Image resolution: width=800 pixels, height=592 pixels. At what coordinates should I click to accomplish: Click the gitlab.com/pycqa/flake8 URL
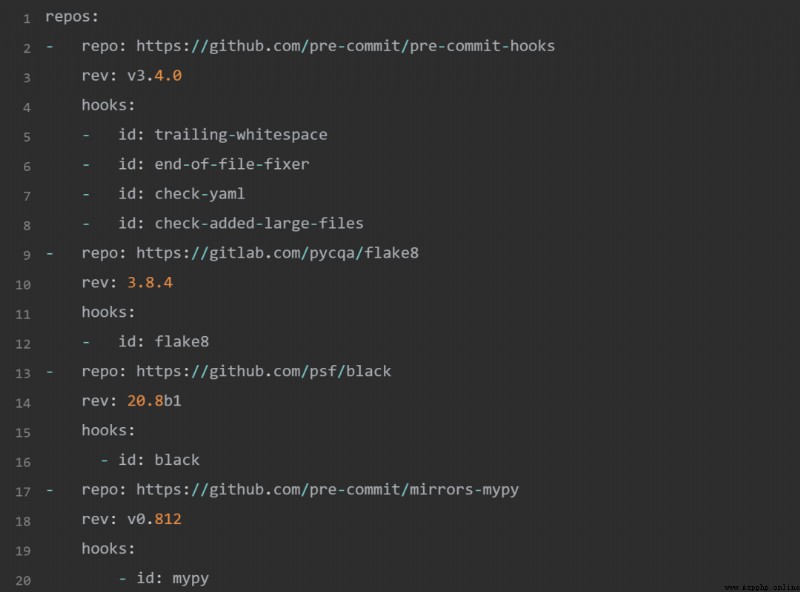278,253
